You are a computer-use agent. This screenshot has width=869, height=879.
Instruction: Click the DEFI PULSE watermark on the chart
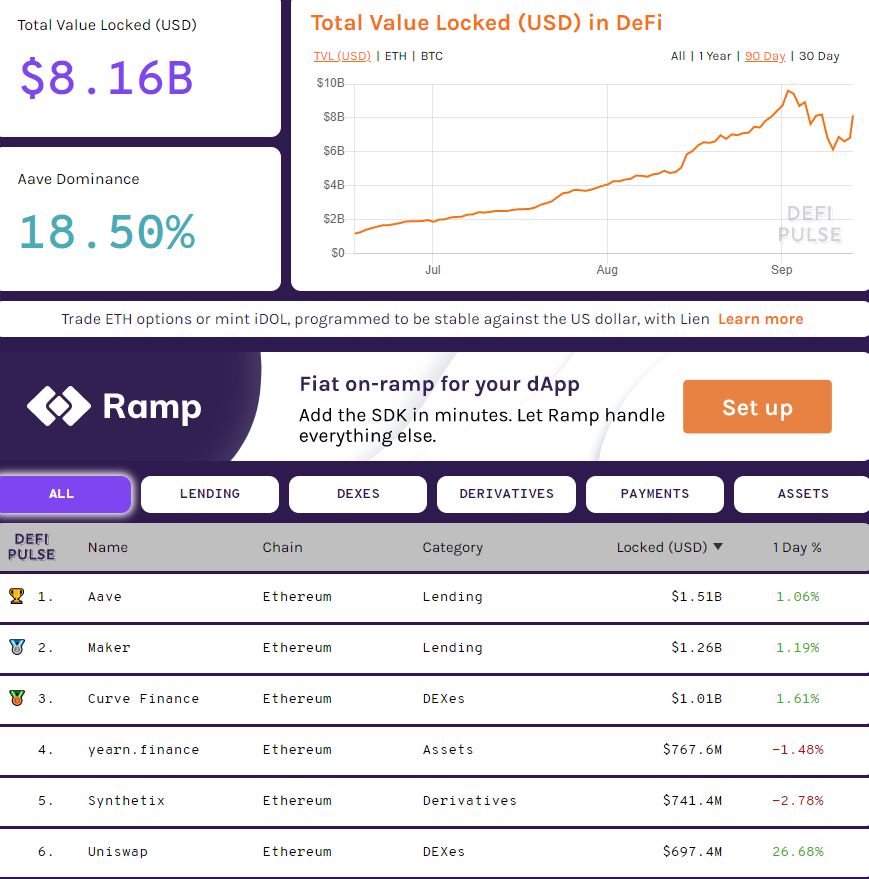[x=810, y=225]
